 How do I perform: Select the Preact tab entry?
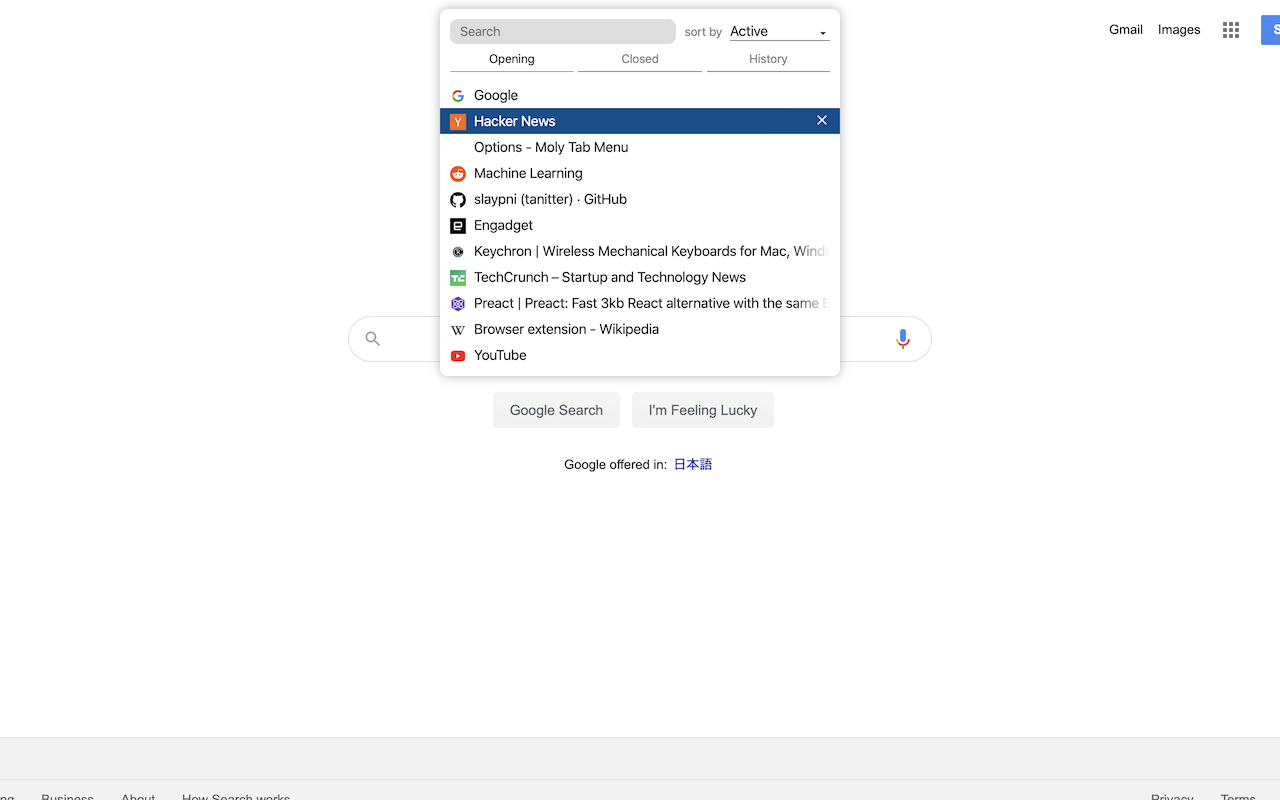click(x=640, y=303)
